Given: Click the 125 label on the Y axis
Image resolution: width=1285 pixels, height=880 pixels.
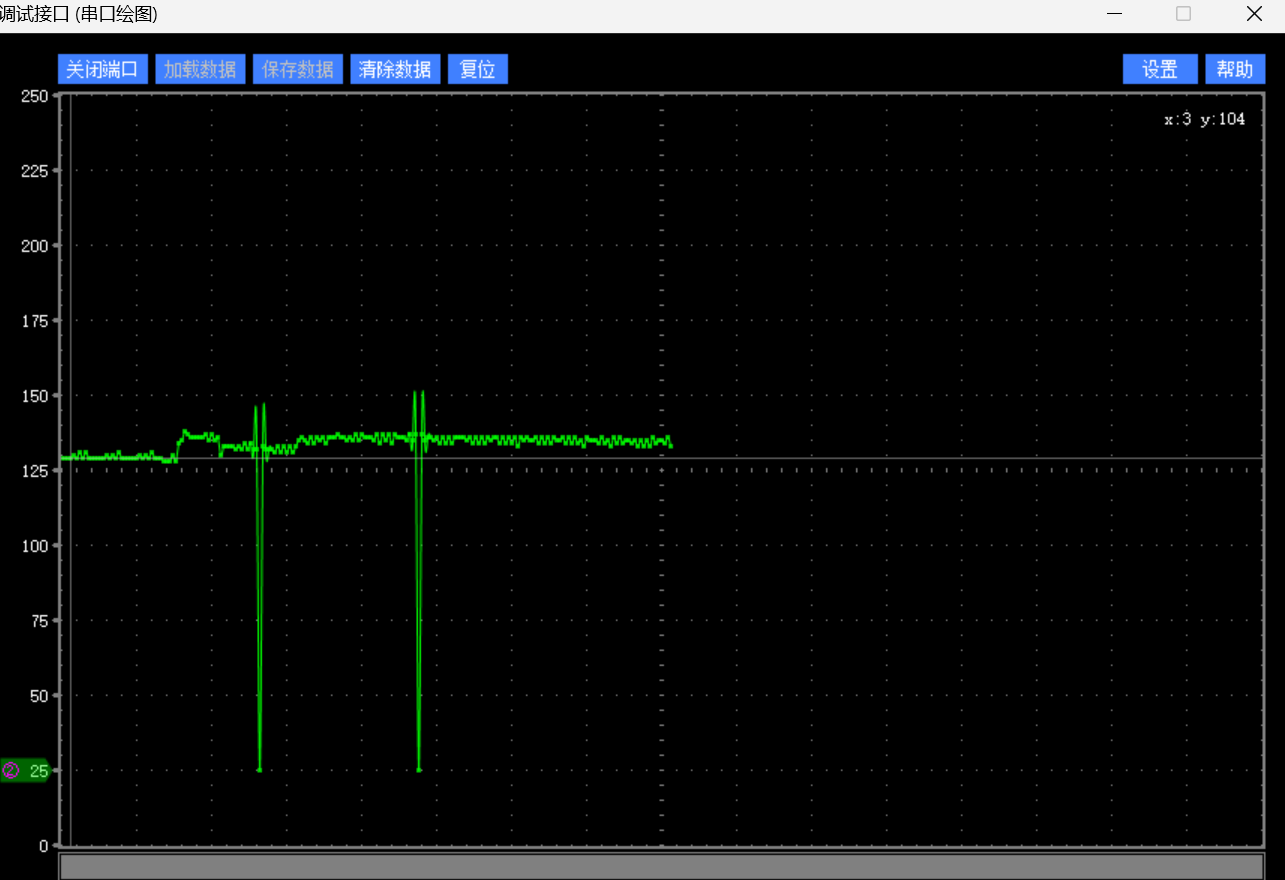Looking at the screenshot, I should [34, 470].
